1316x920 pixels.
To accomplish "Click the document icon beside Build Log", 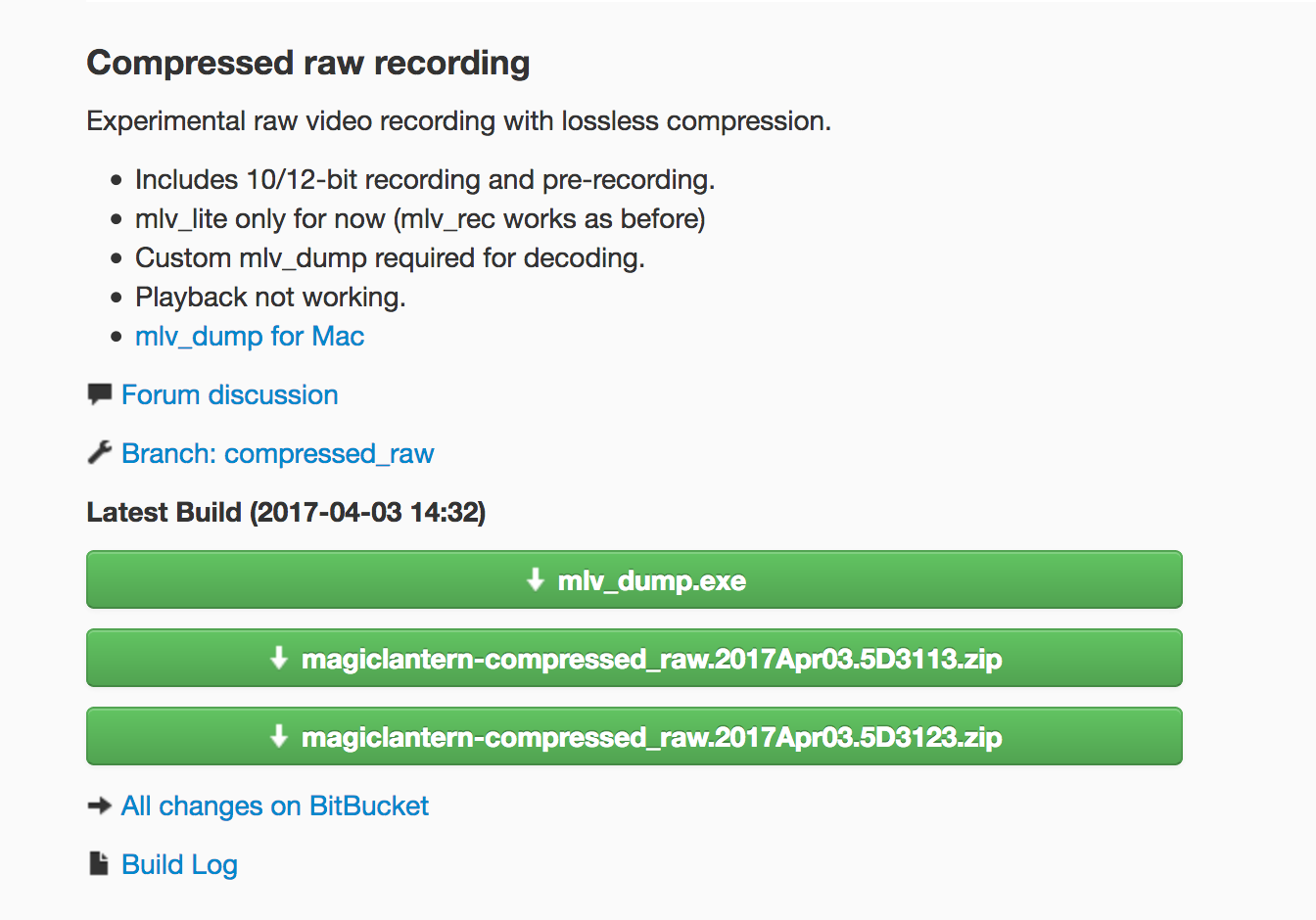I will click(x=99, y=863).
